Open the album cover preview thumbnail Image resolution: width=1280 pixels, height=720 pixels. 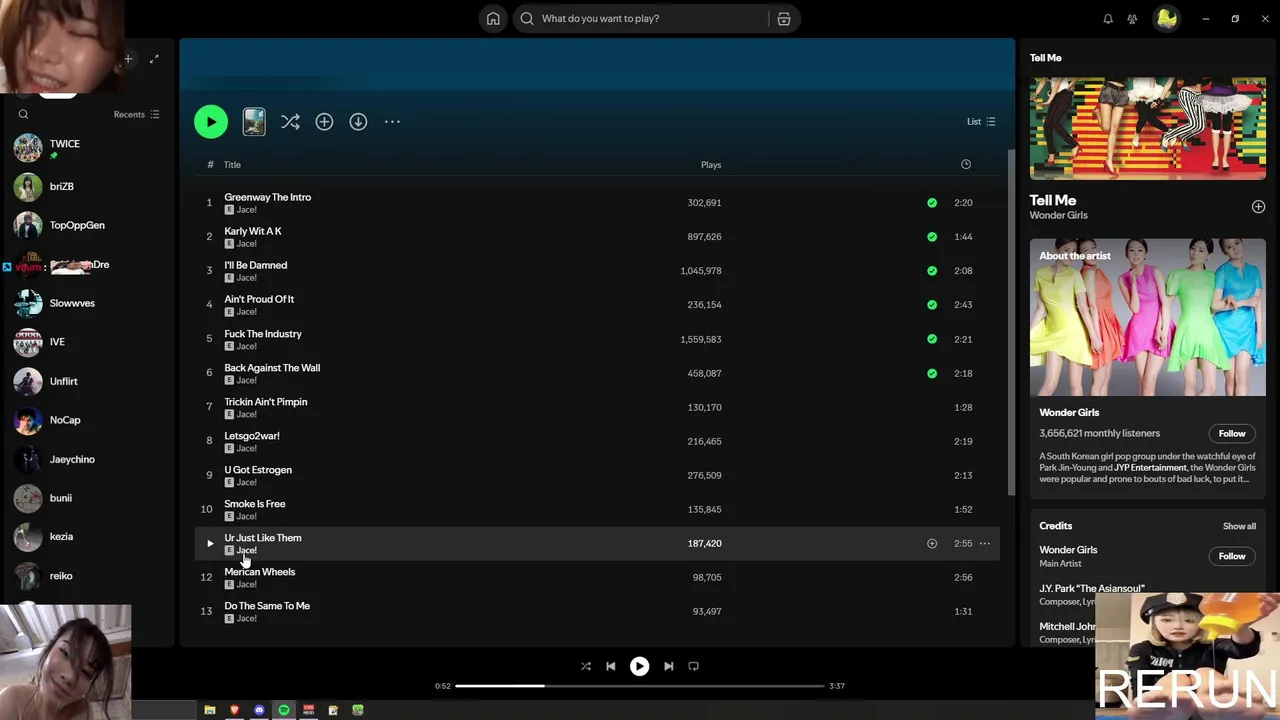pyautogui.click(x=254, y=122)
